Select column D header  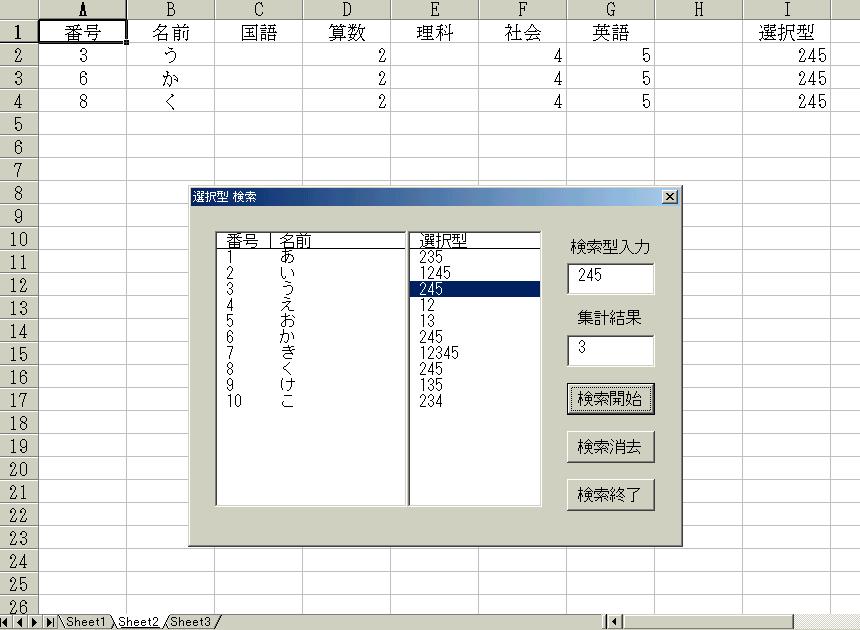tap(346, 9)
